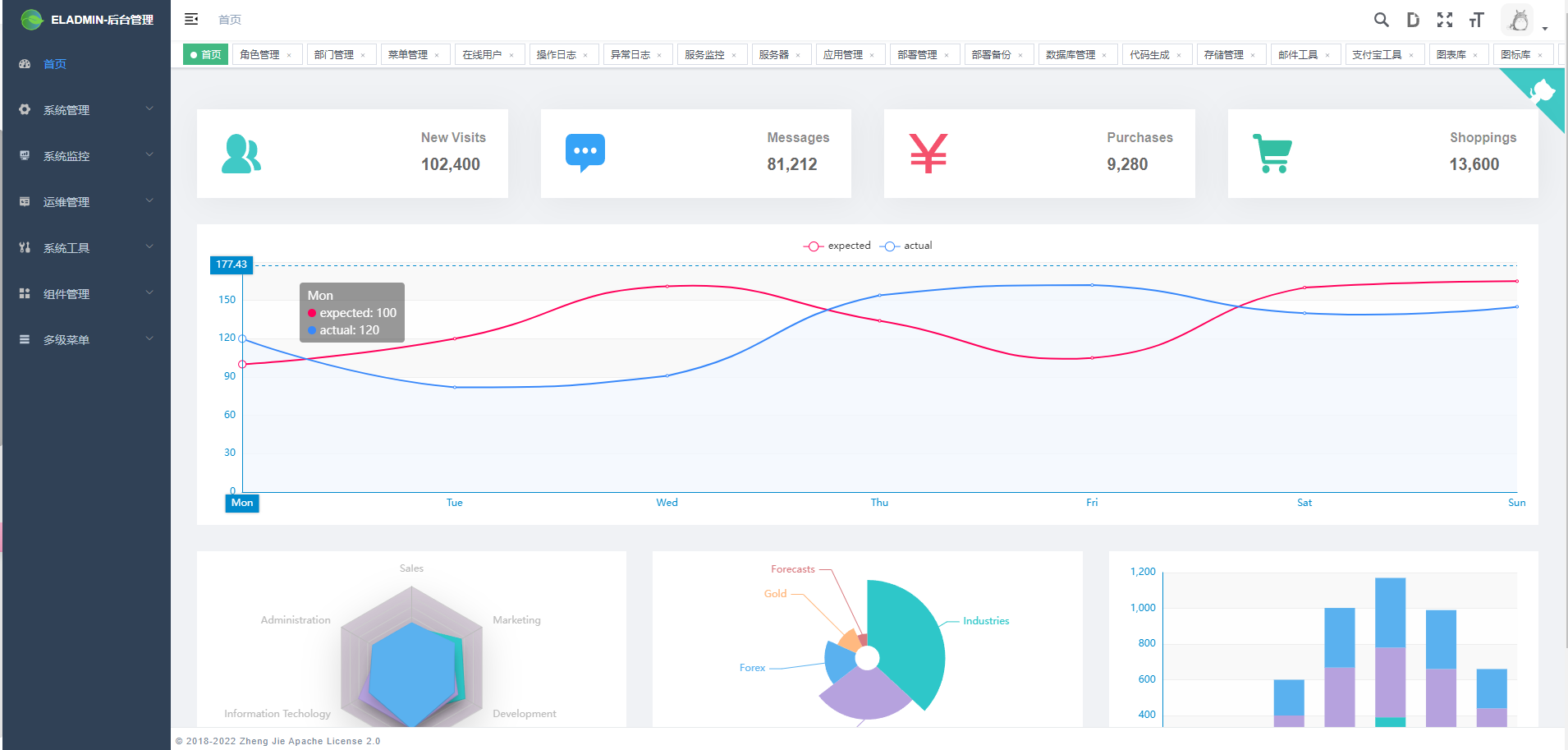Click the Forex pie chart label
This screenshot has height=750, width=1568.
point(752,668)
